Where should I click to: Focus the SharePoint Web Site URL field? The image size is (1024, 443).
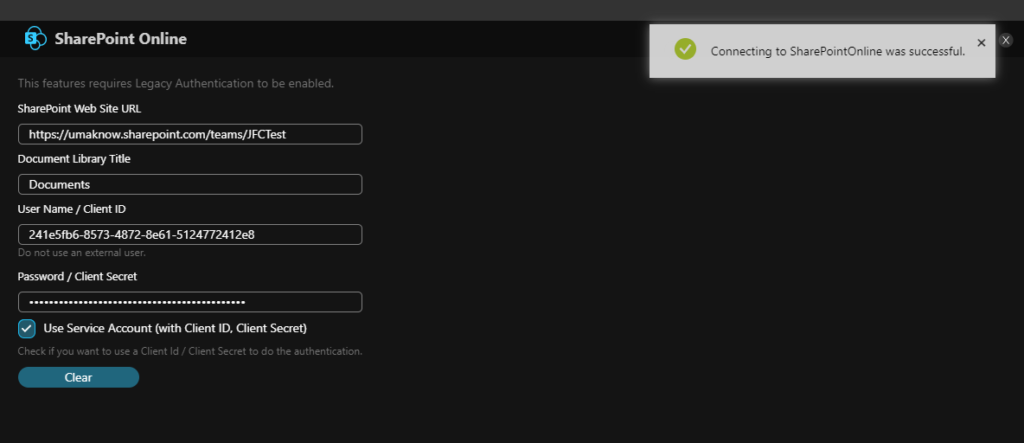coord(190,135)
